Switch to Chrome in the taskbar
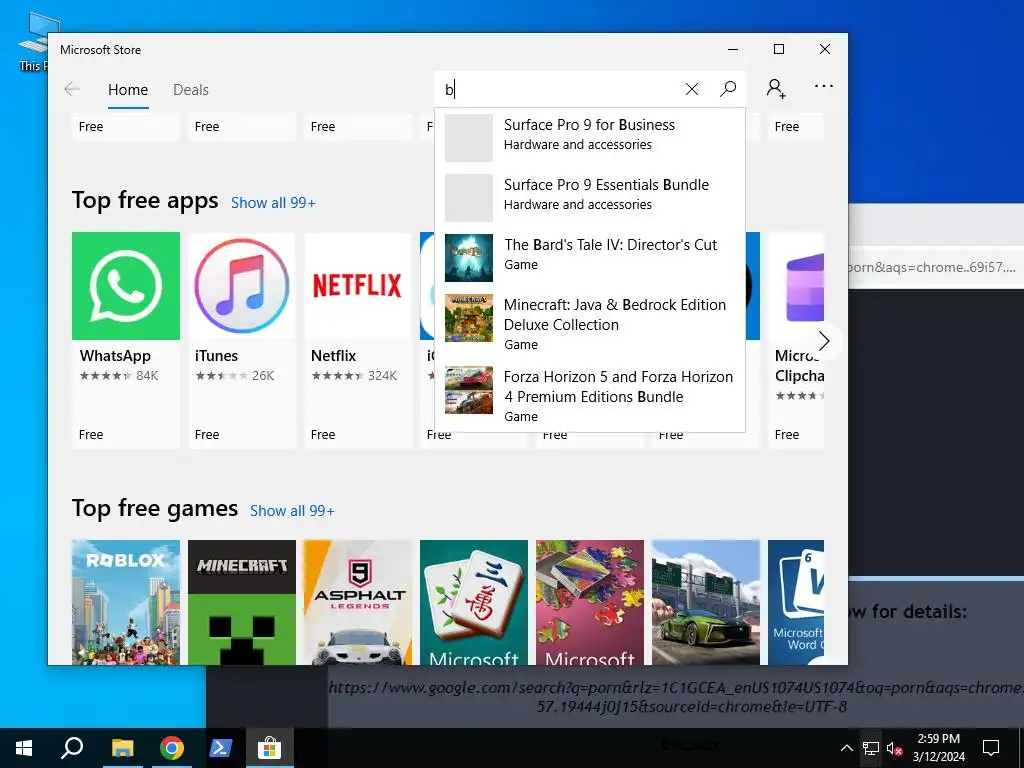Viewport: 1024px width, 768px height. [172, 748]
